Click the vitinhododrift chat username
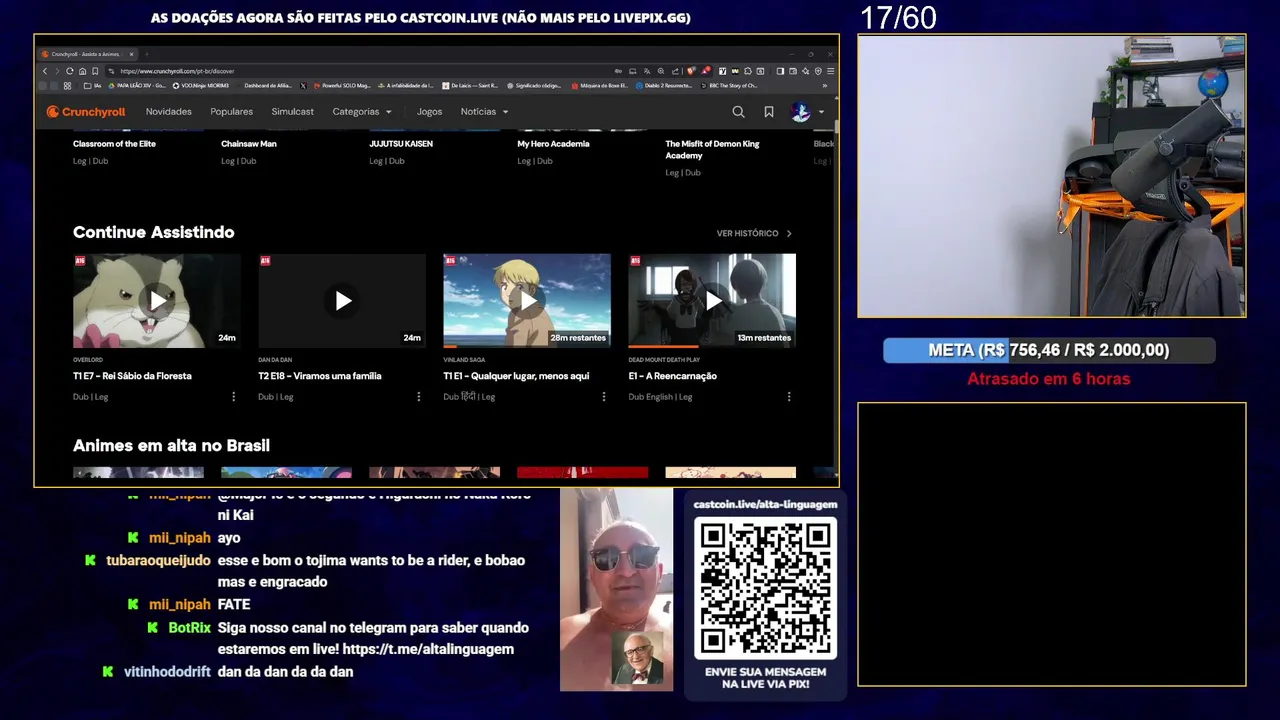The width and height of the screenshot is (1280, 720). click(x=167, y=672)
